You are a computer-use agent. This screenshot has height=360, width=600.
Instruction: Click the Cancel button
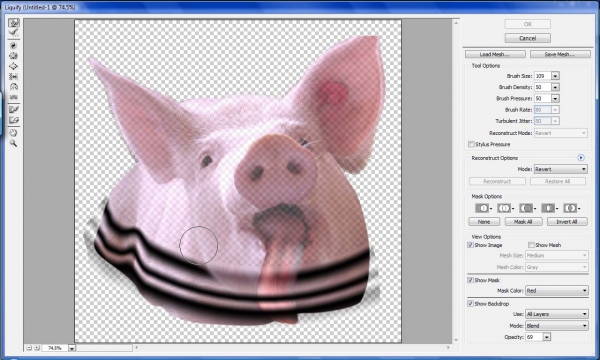click(x=528, y=38)
